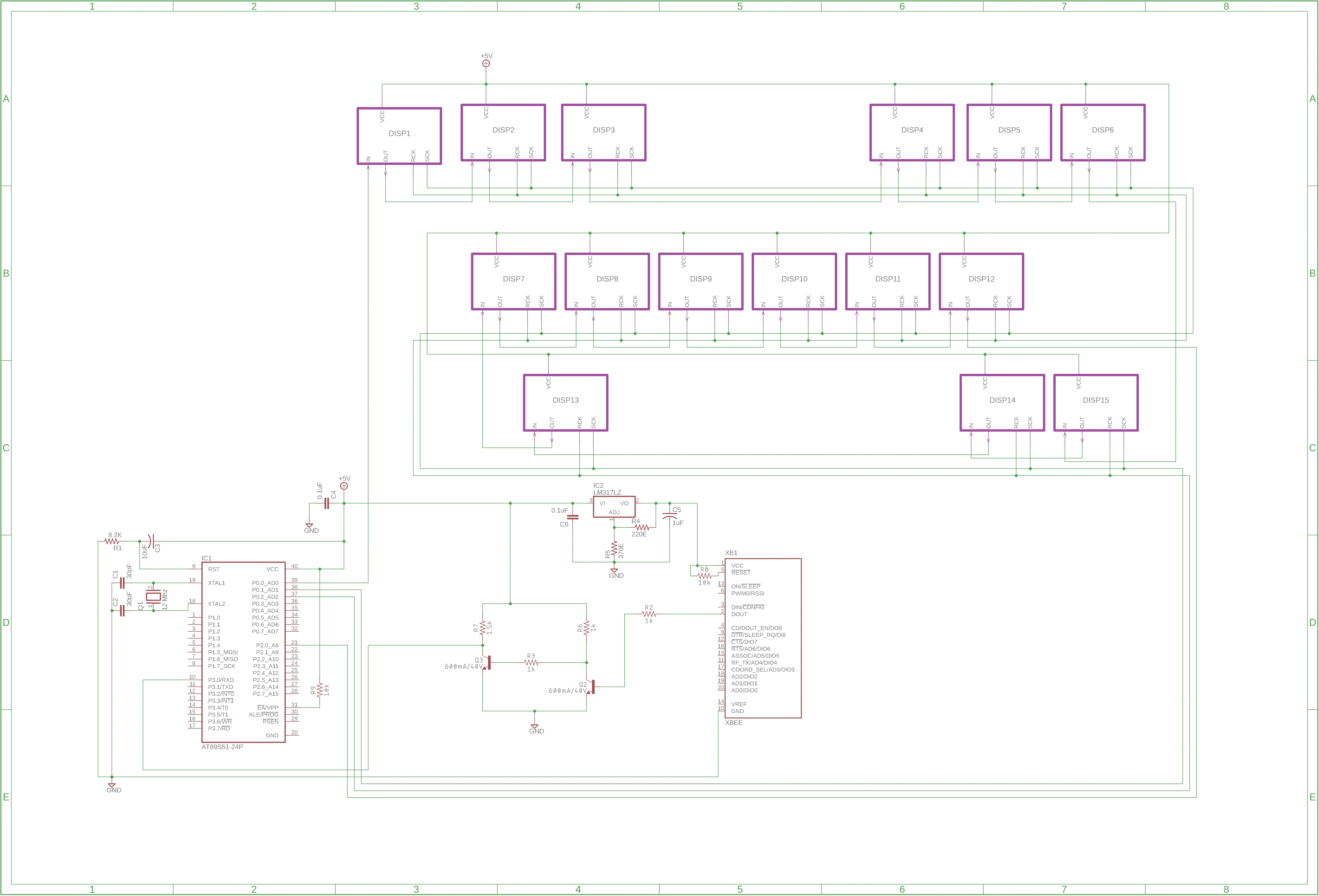
Task: Click the +5V supply symbol above DISP2
Action: pos(486,63)
